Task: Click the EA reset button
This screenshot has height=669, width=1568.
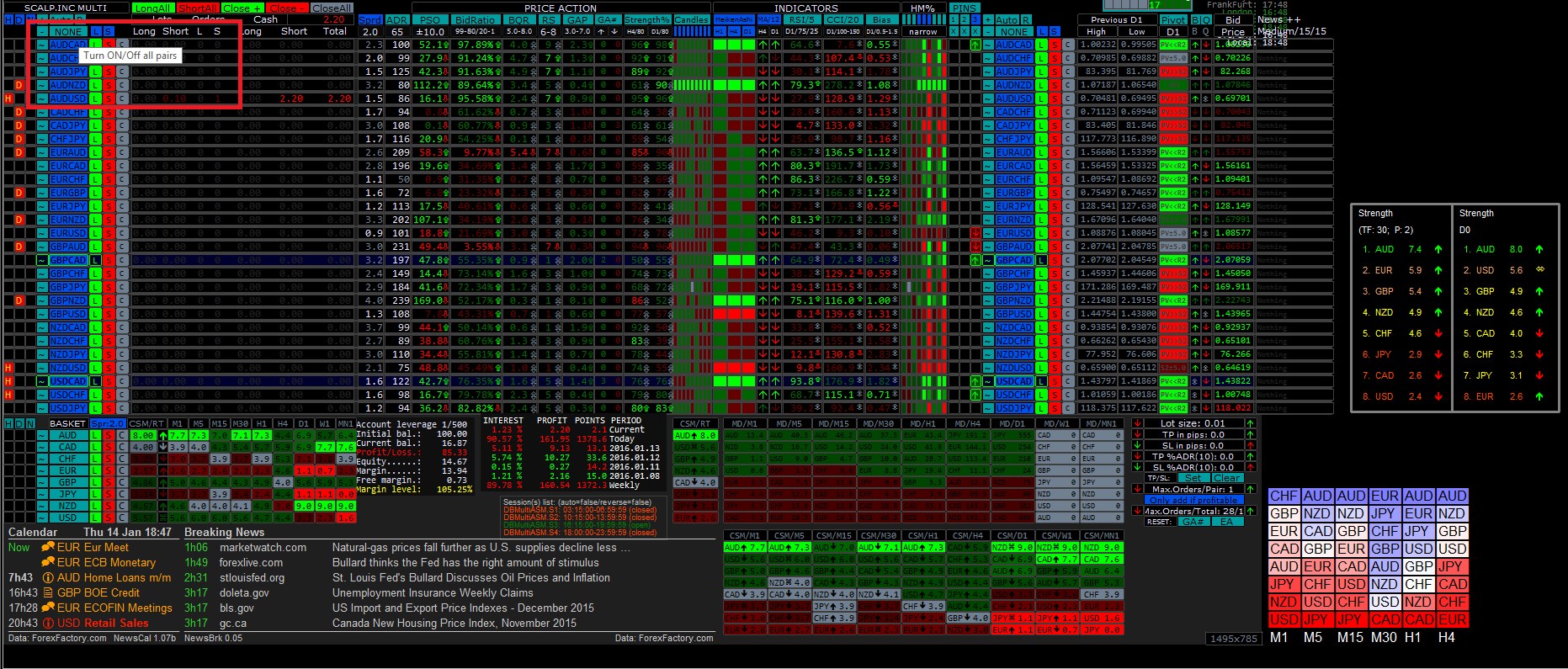Action: [1226, 522]
